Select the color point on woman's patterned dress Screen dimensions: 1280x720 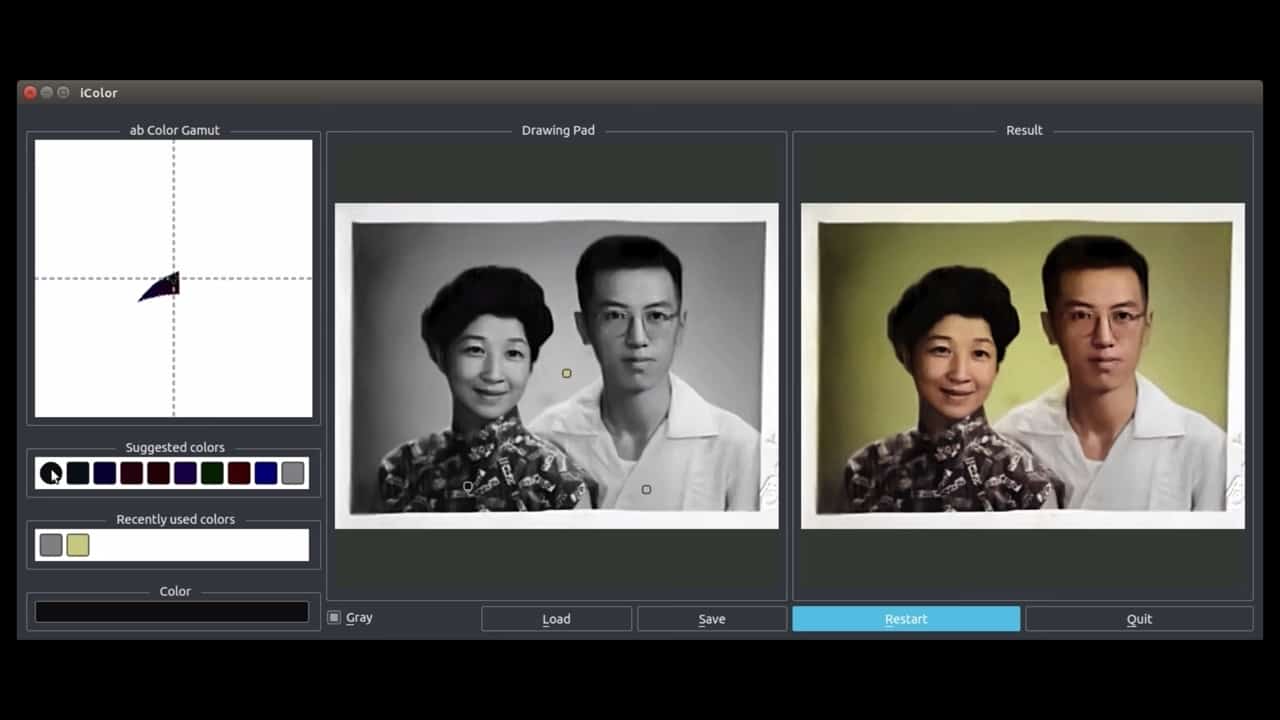click(x=468, y=487)
